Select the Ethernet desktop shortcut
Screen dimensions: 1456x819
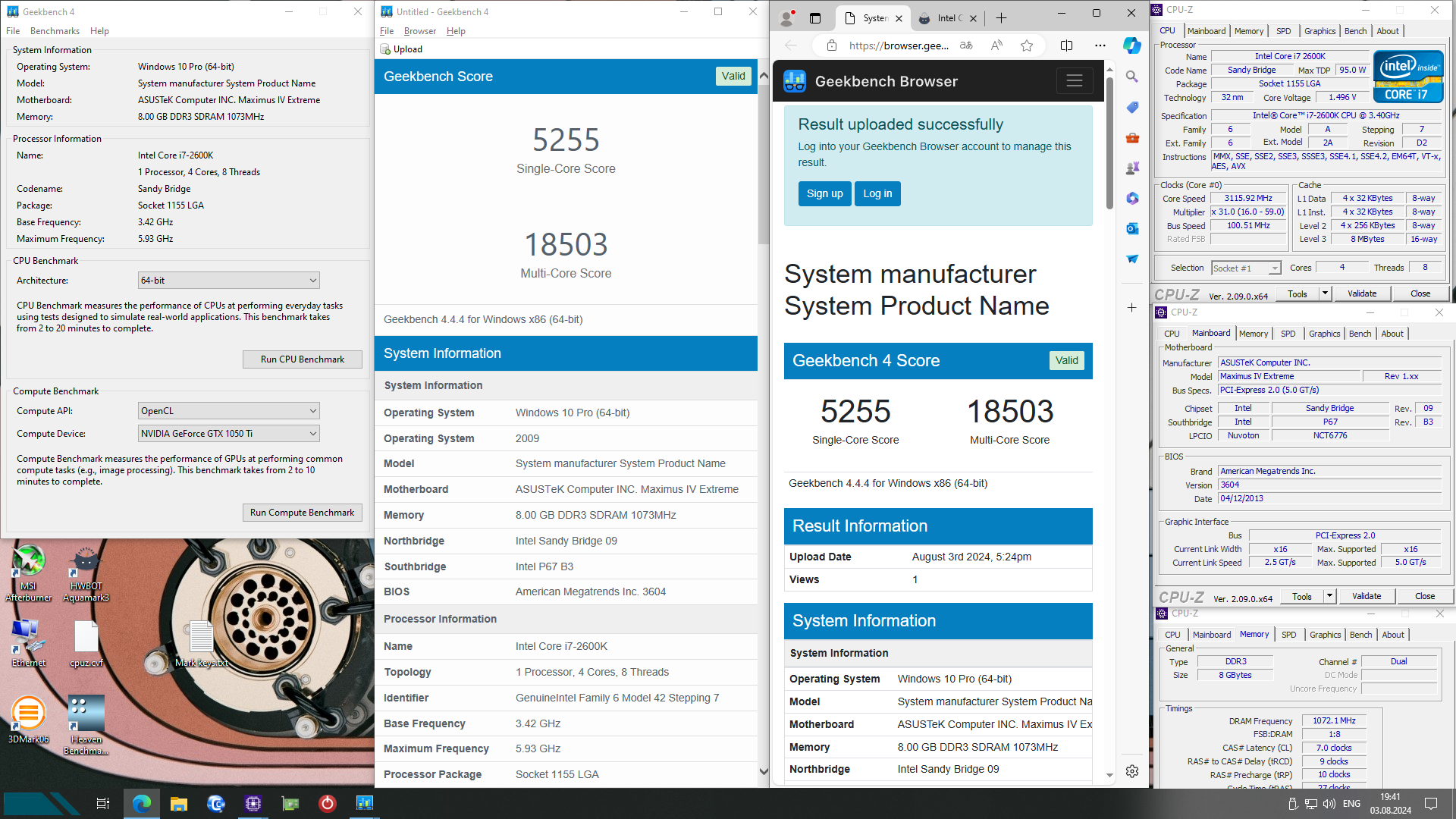coord(28,644)
